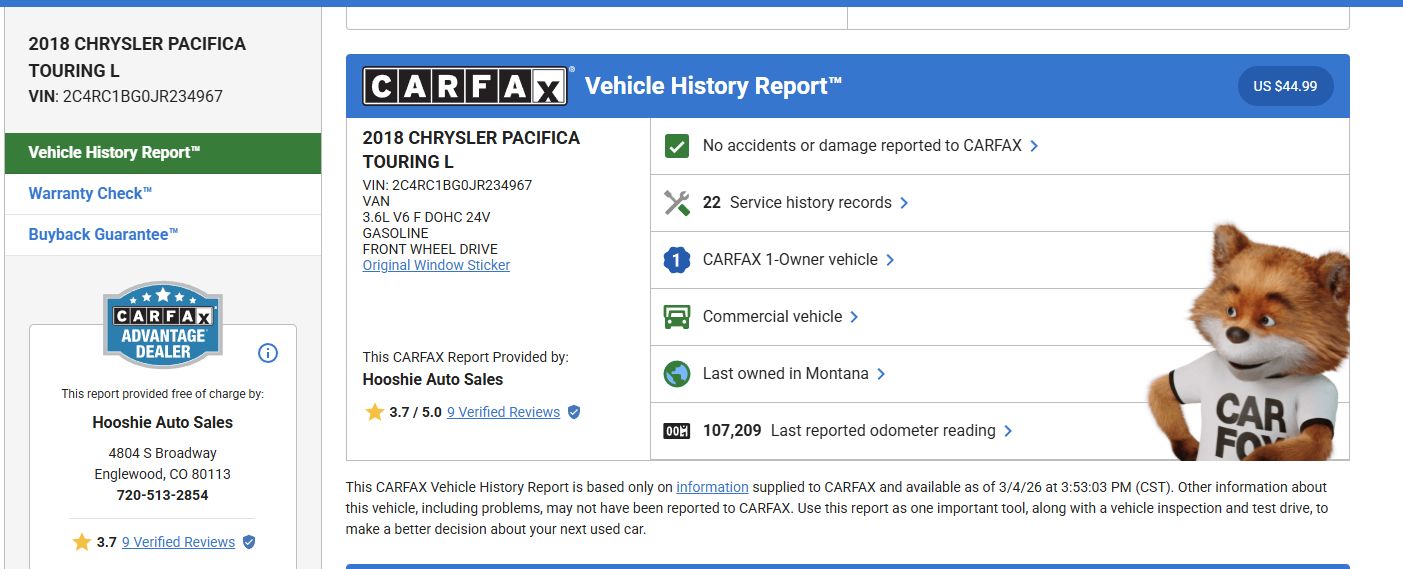1403x569 pixels.
Task: Expand the Last reported odometer reading chevron
Action: coord(1008,431)
